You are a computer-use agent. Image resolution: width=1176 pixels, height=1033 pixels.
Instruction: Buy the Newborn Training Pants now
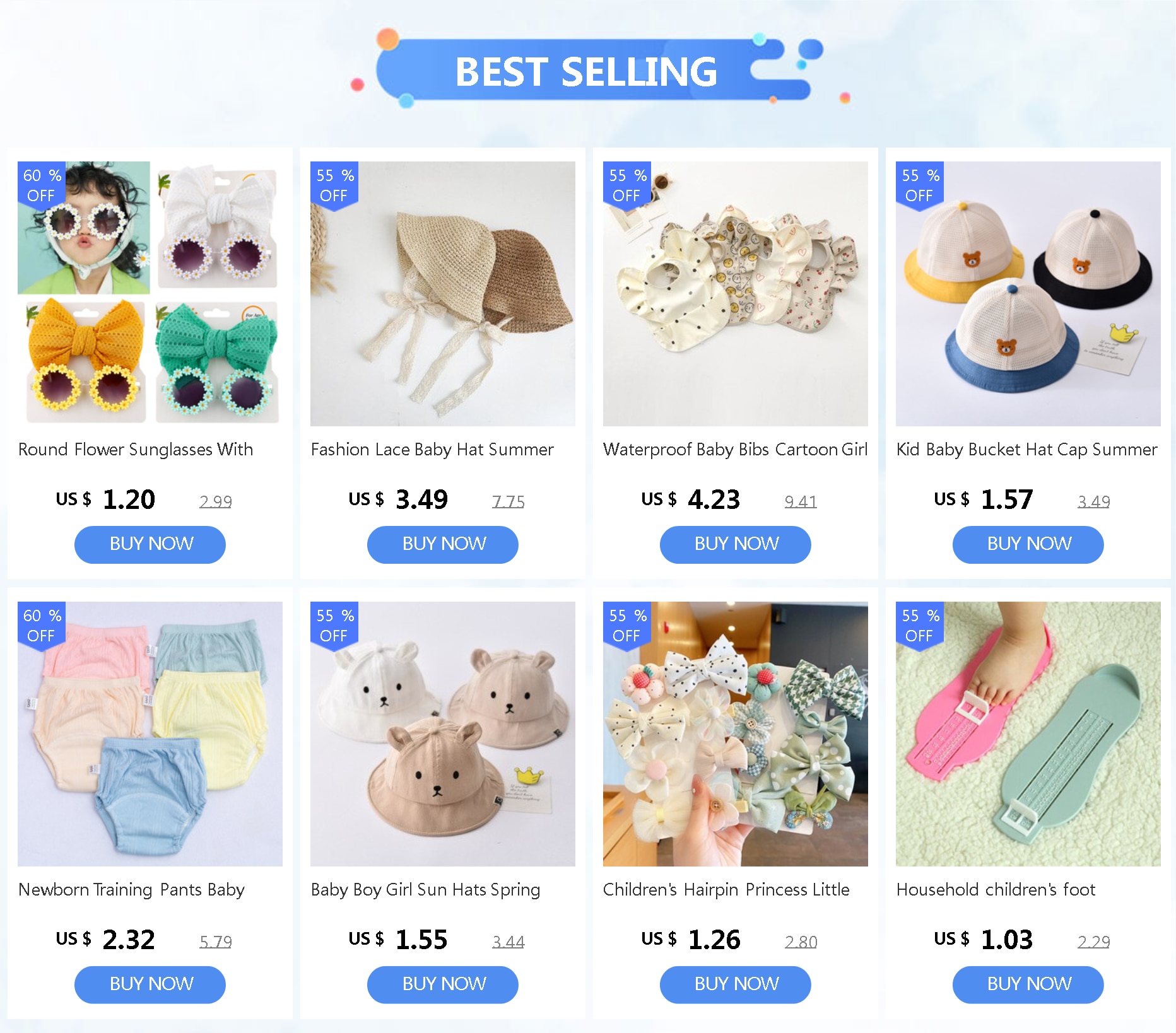click(150, 984)
